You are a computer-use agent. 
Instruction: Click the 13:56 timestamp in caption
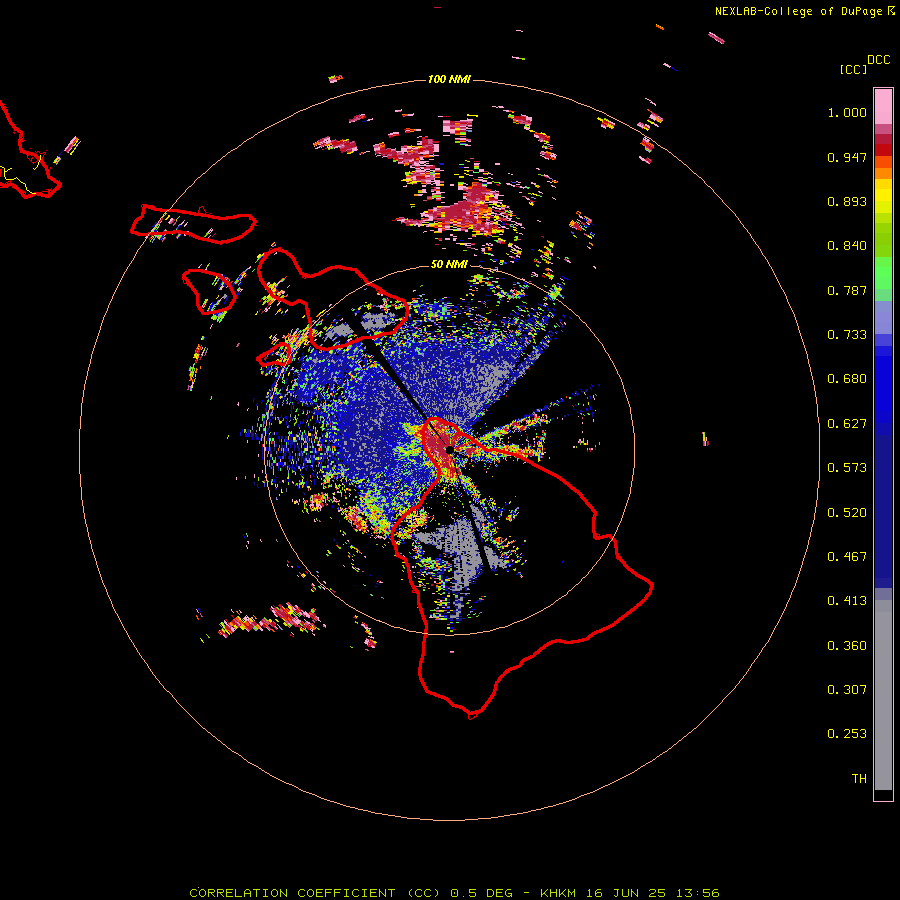(697, 893)
